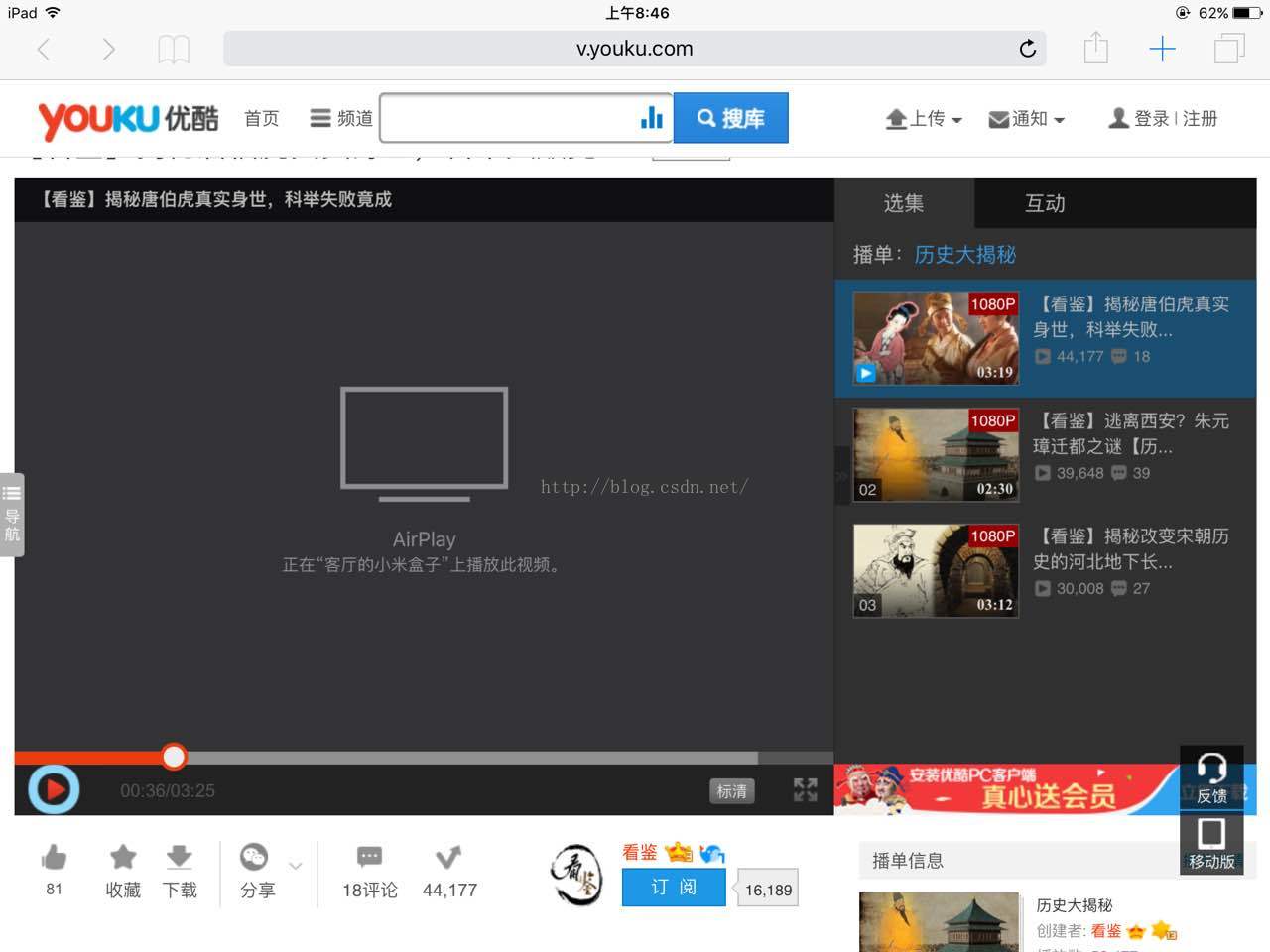The image size is (1270, 952).
Task: Go to 首页 home link
Action: 262,119
